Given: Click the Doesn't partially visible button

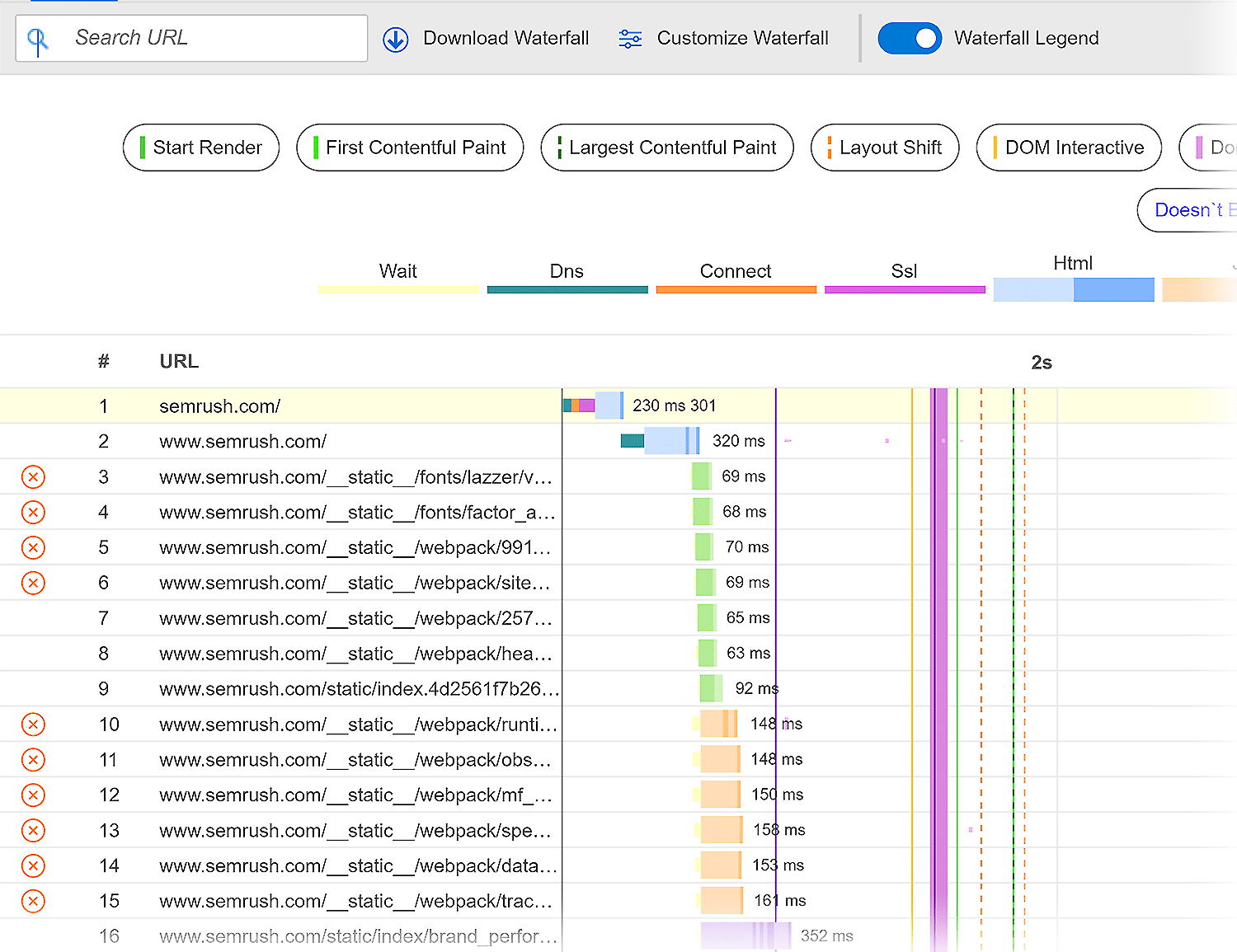Looking at the screenshot, I should (1188, 210).
